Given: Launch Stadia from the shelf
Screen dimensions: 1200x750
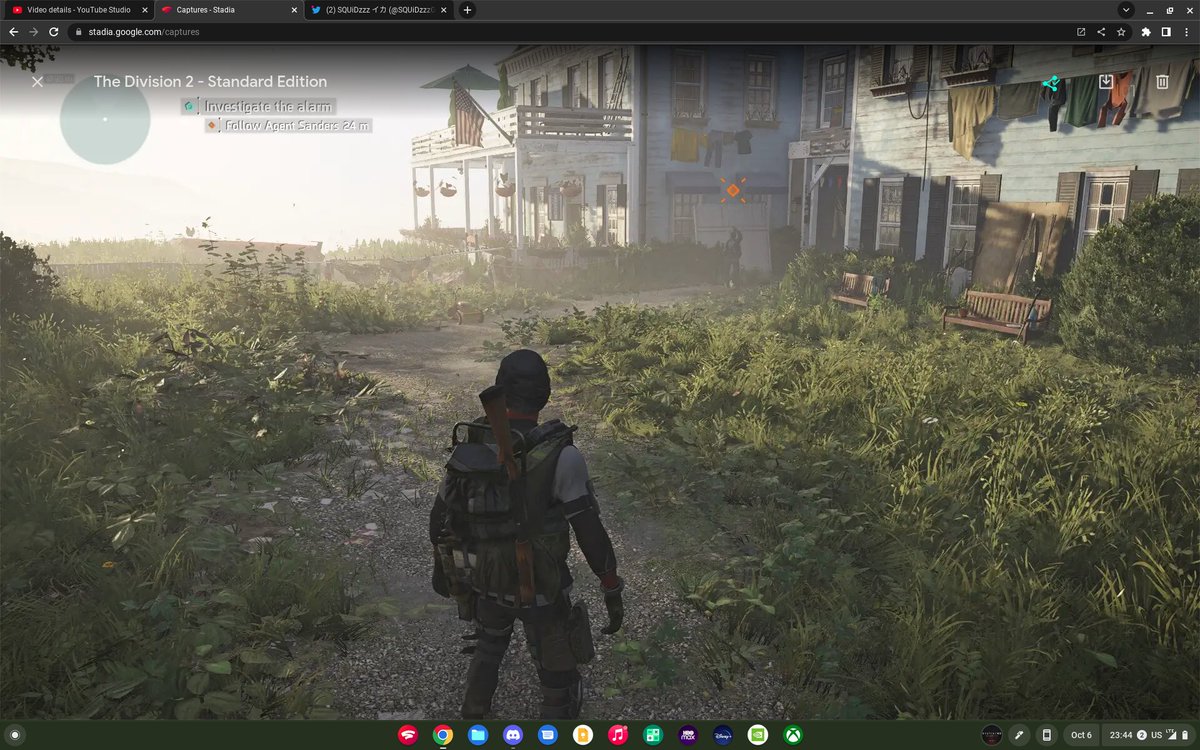Looking at the screenshot, I should point(408,735).
